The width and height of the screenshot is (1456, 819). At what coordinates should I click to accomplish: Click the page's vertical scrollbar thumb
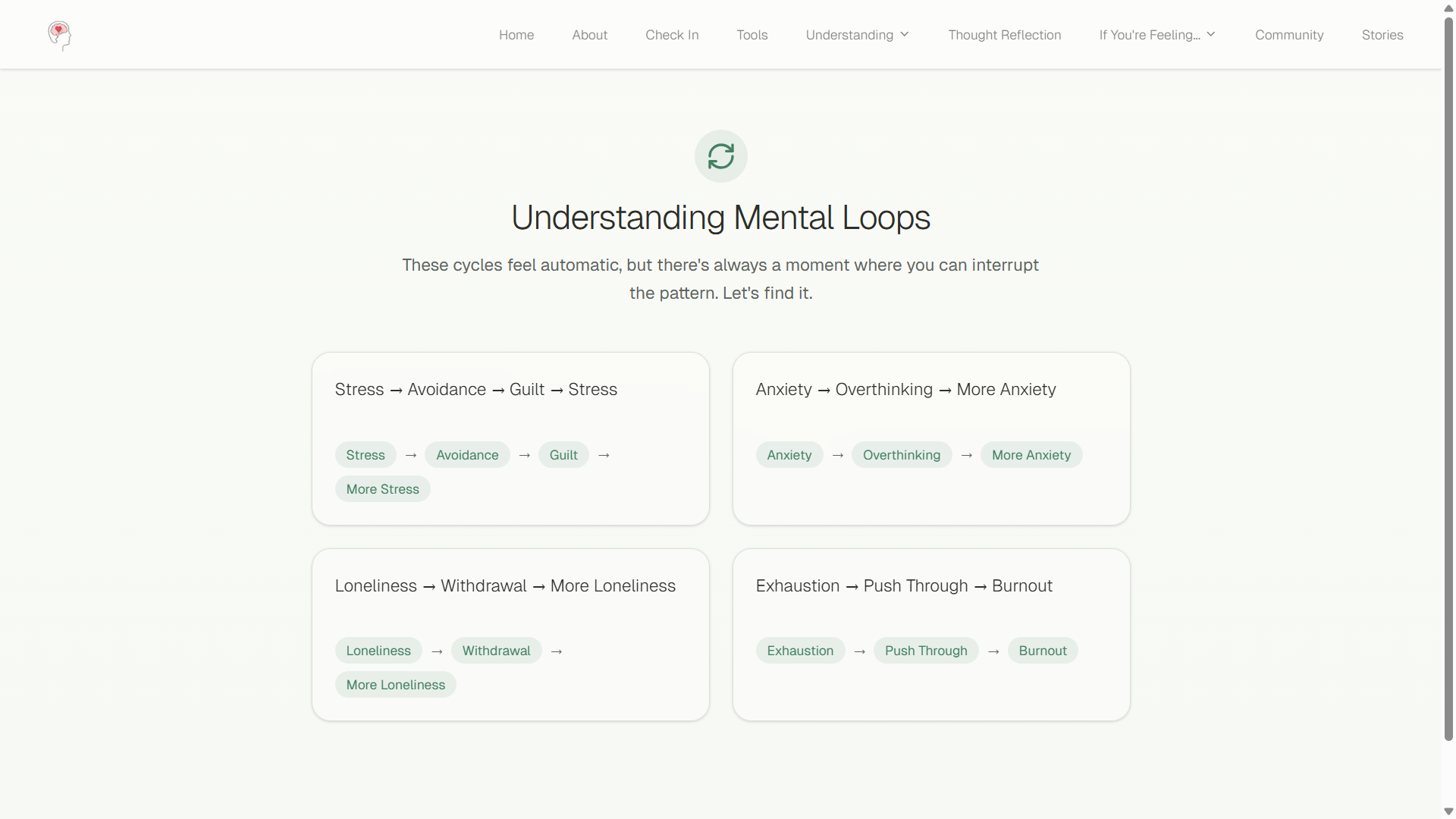coord(1448,379)
